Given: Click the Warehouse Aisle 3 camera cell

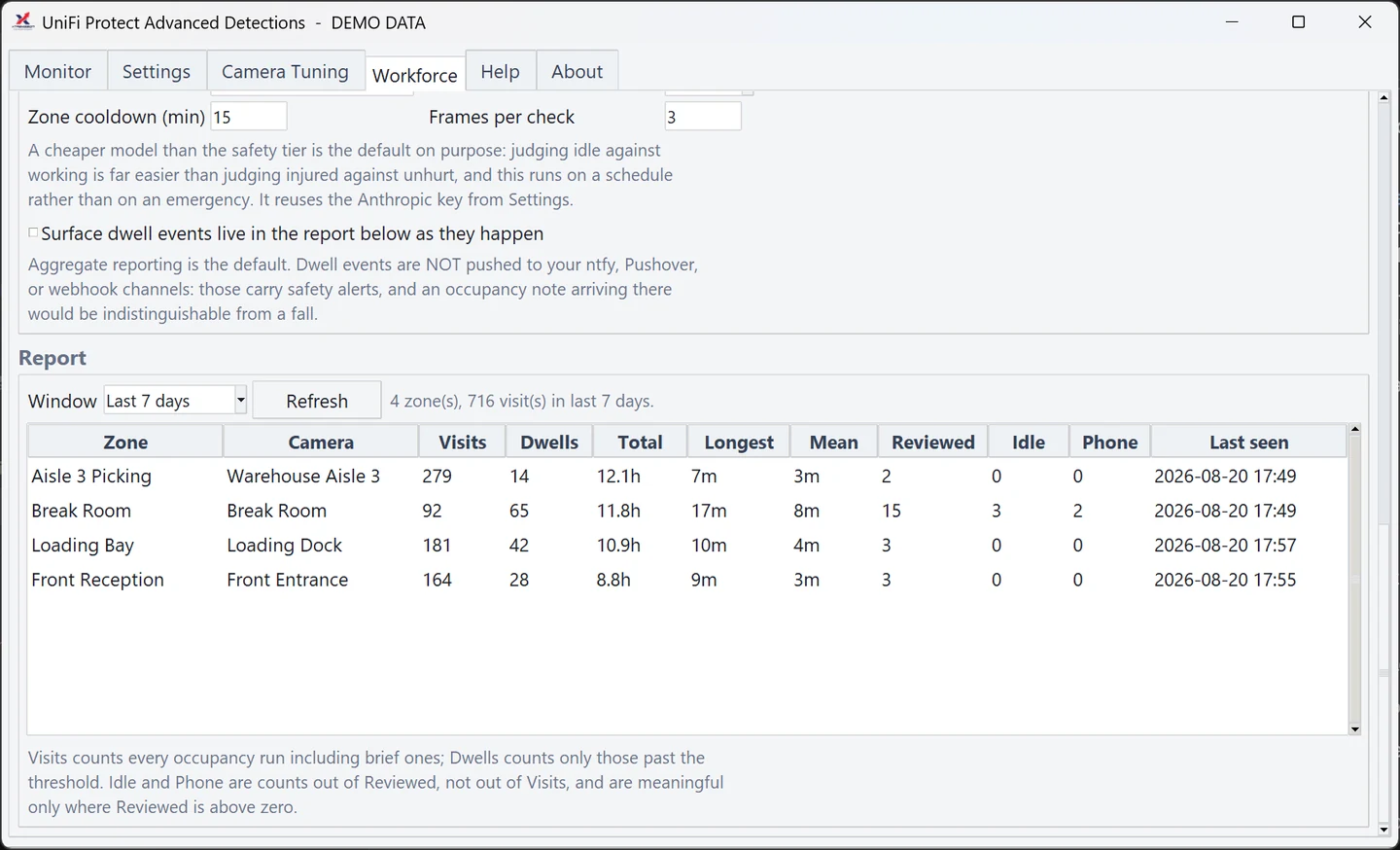Looking at the screenshot, I should click(303, 477).
